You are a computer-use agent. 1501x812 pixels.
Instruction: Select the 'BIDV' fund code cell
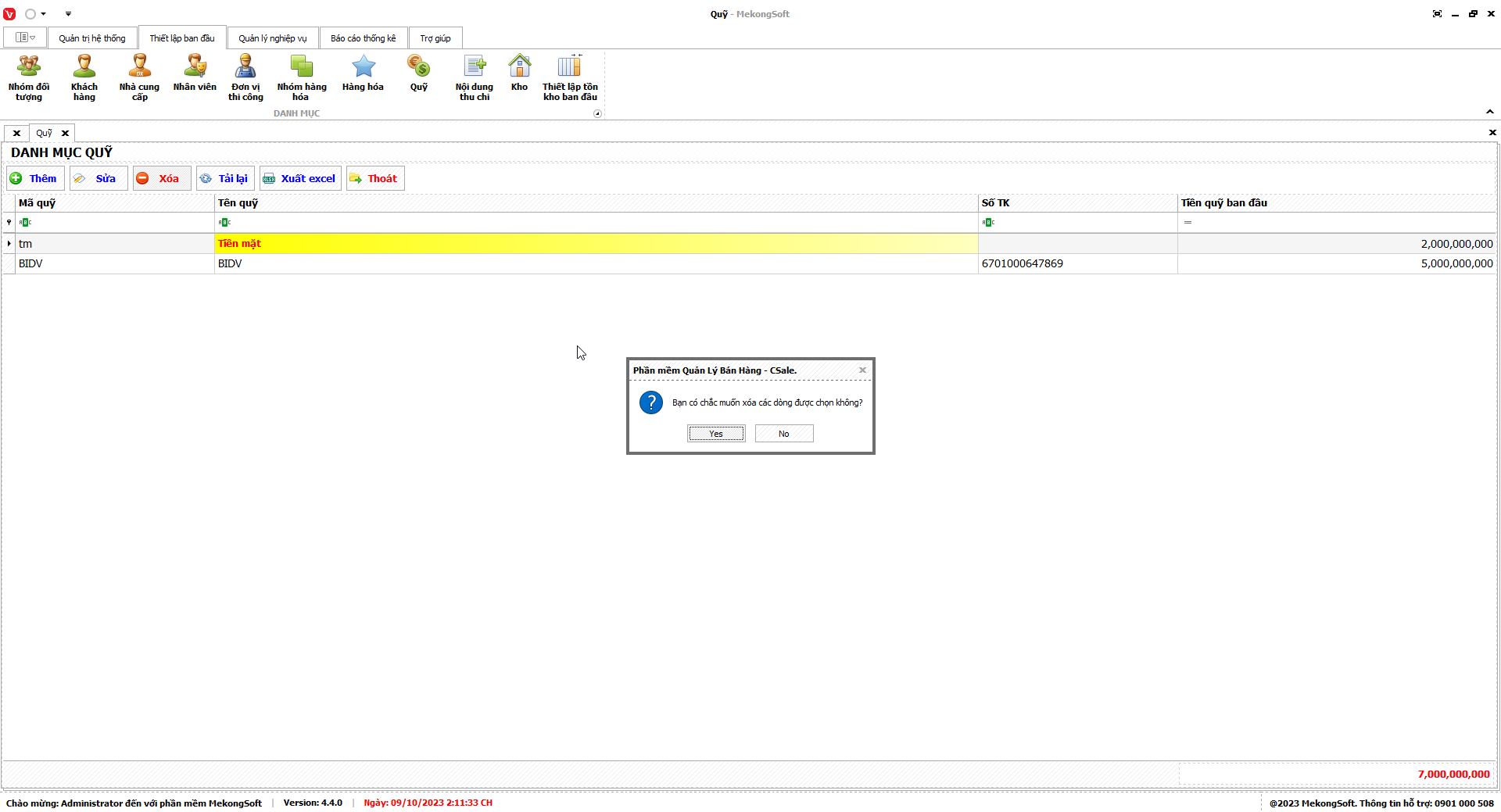click(115, 264)
